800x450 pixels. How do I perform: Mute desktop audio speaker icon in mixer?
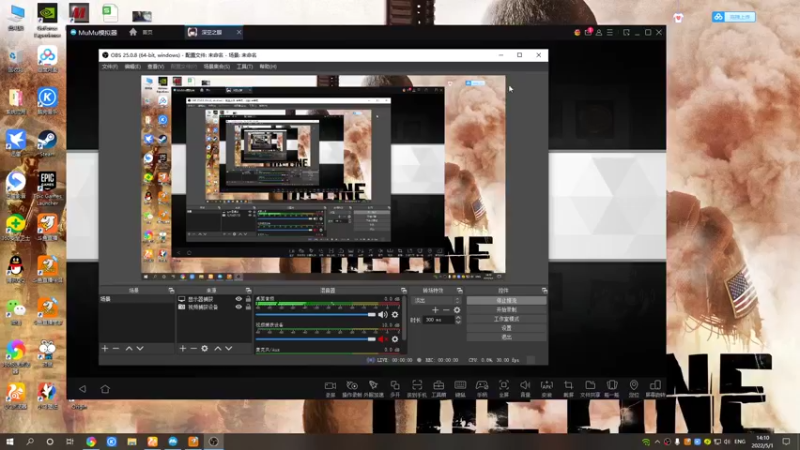coord(383,315)
